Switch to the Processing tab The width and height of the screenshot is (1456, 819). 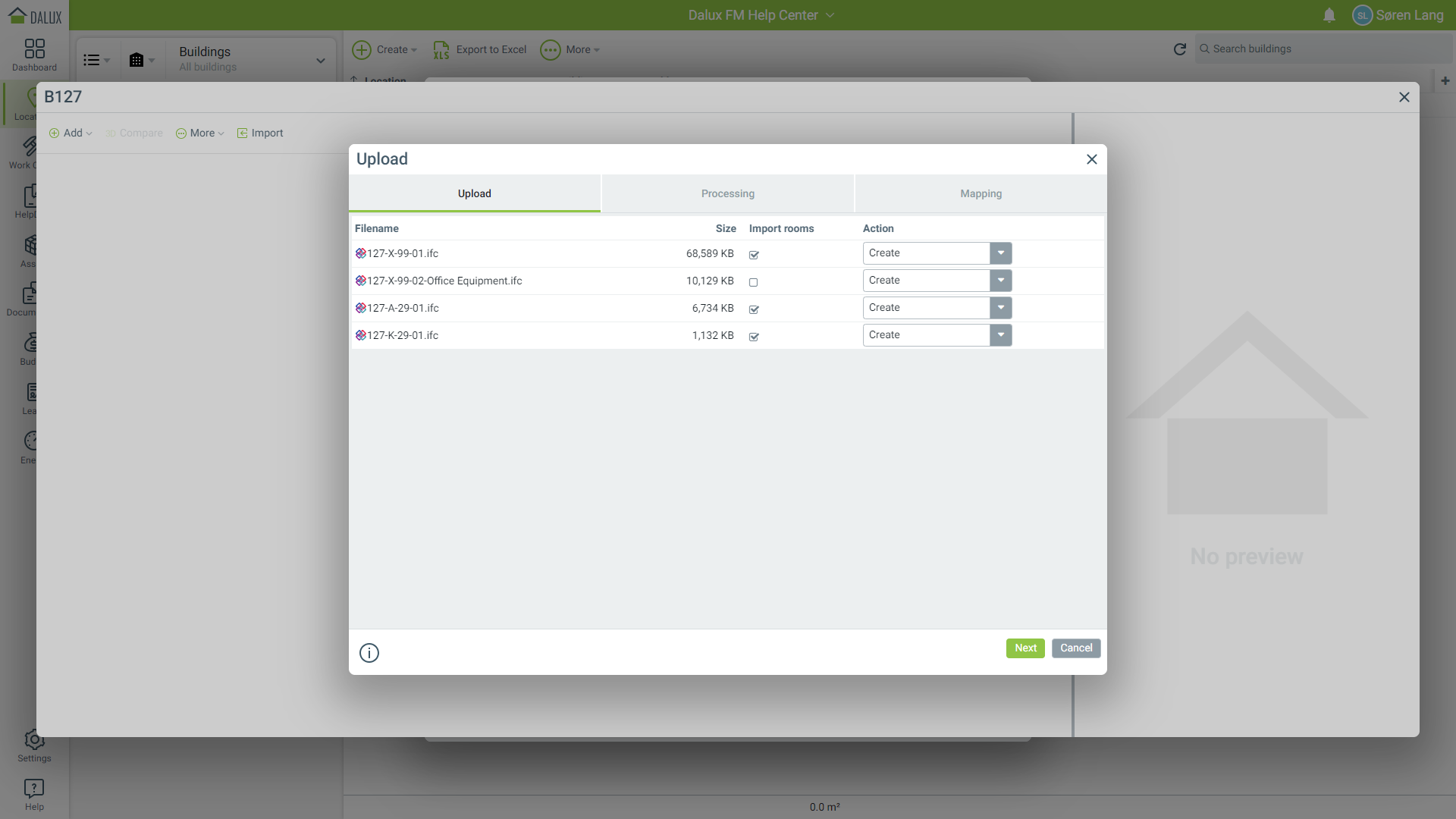point(727,194)
